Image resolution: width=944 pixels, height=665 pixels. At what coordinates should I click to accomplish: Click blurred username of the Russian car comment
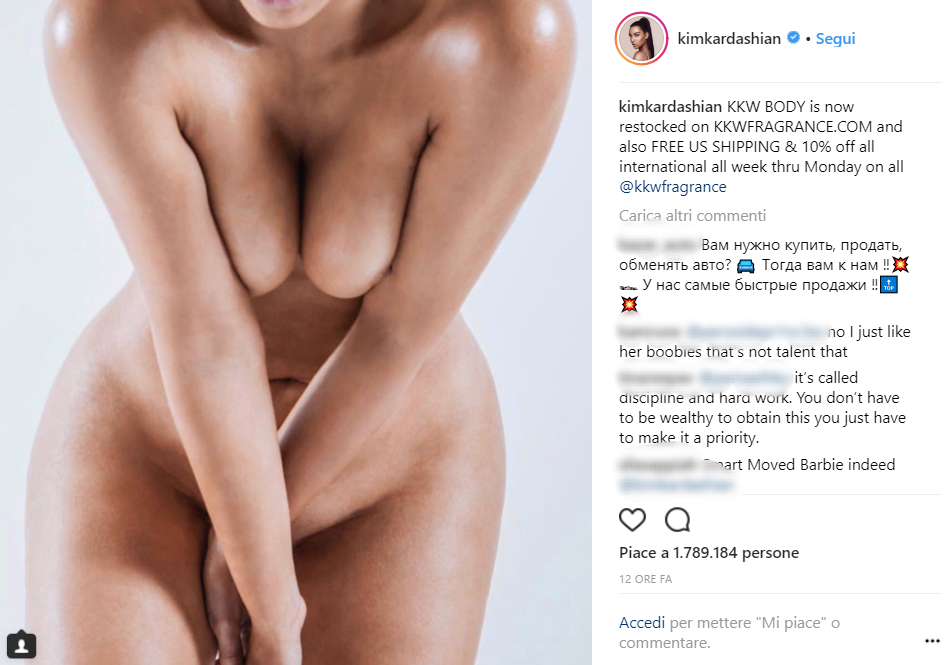(658, 245)
